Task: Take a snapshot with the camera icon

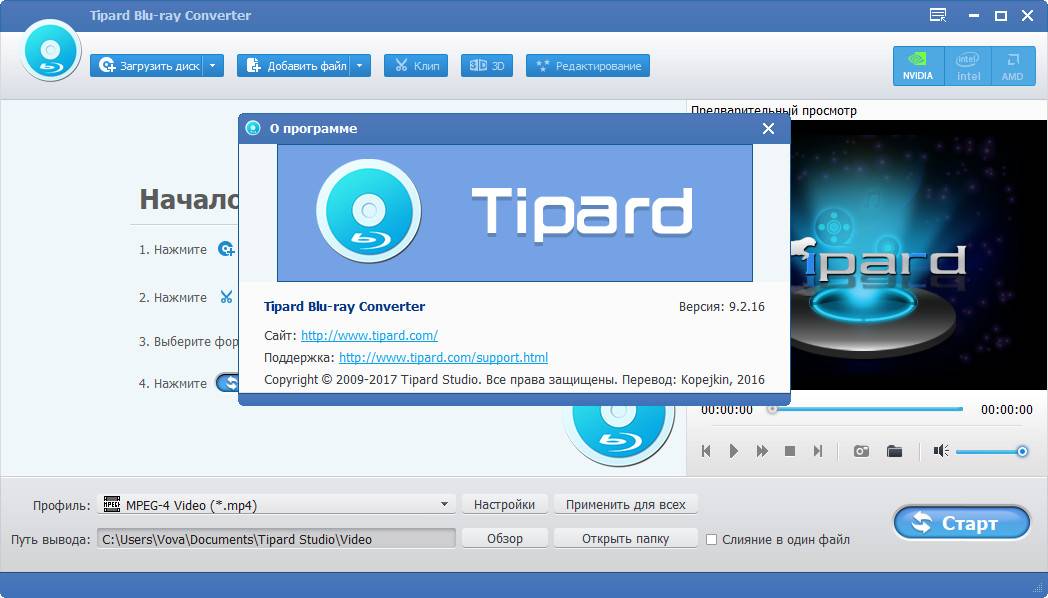Action: 862,451
